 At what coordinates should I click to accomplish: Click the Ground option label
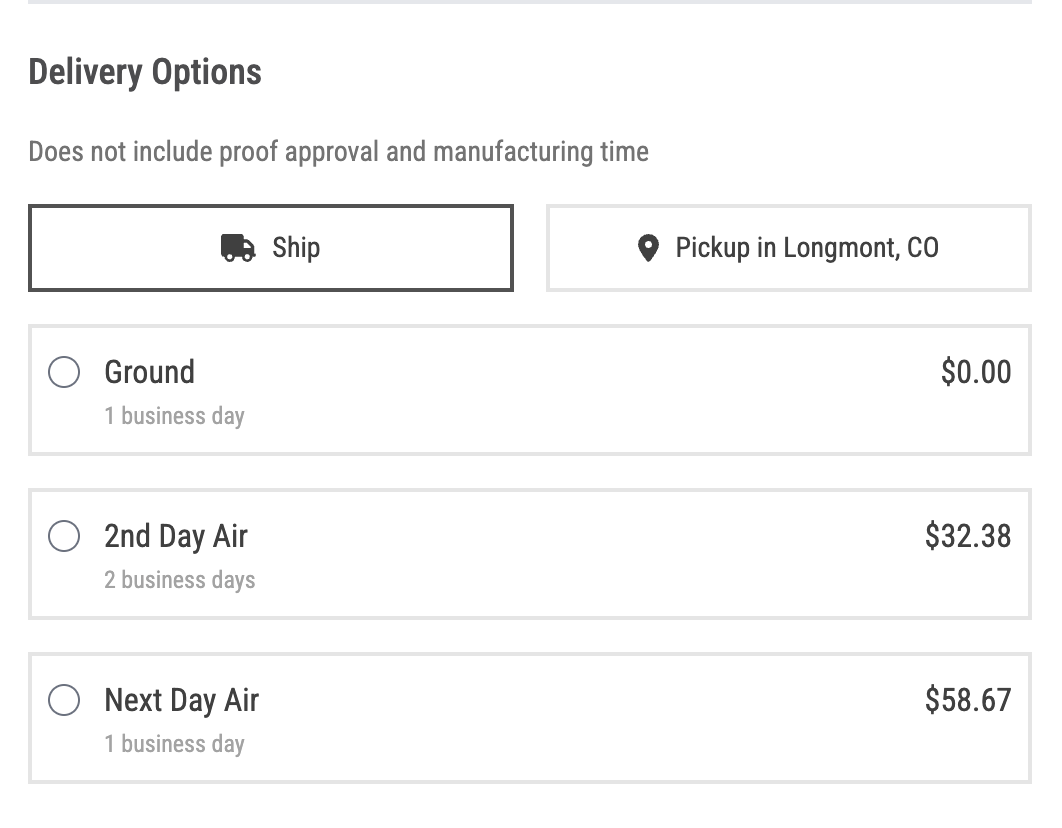(150, 372)
